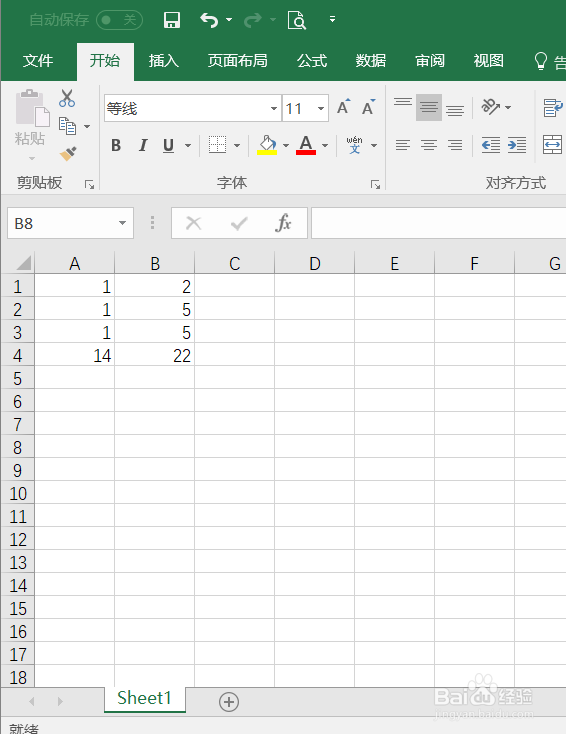Screen dimensions: 566x734
Task: Select row 8 header
Action: 17,448
